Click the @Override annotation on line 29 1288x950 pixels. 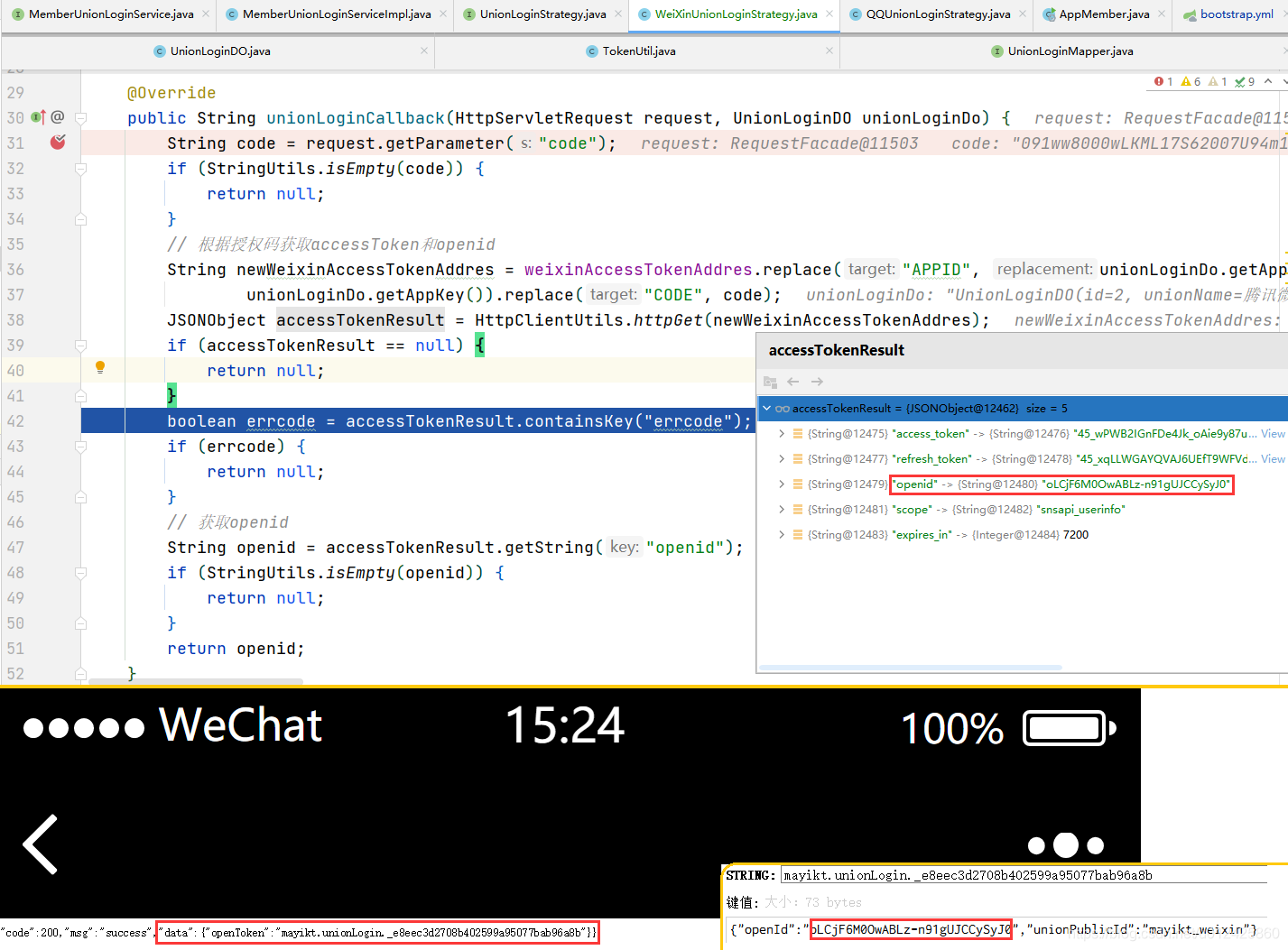tap(171, 93)
